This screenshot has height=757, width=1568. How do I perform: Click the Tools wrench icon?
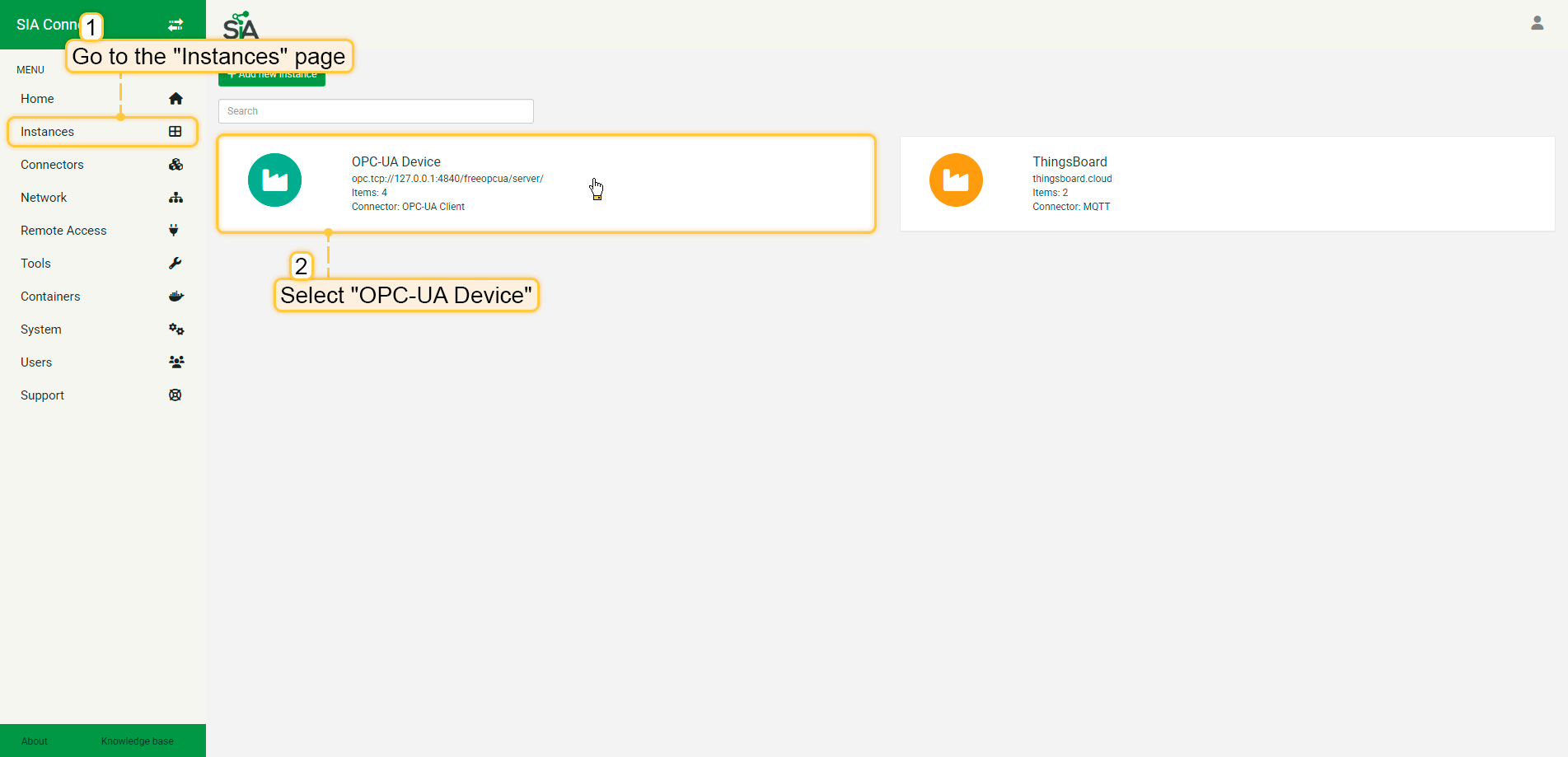[176, 264]
